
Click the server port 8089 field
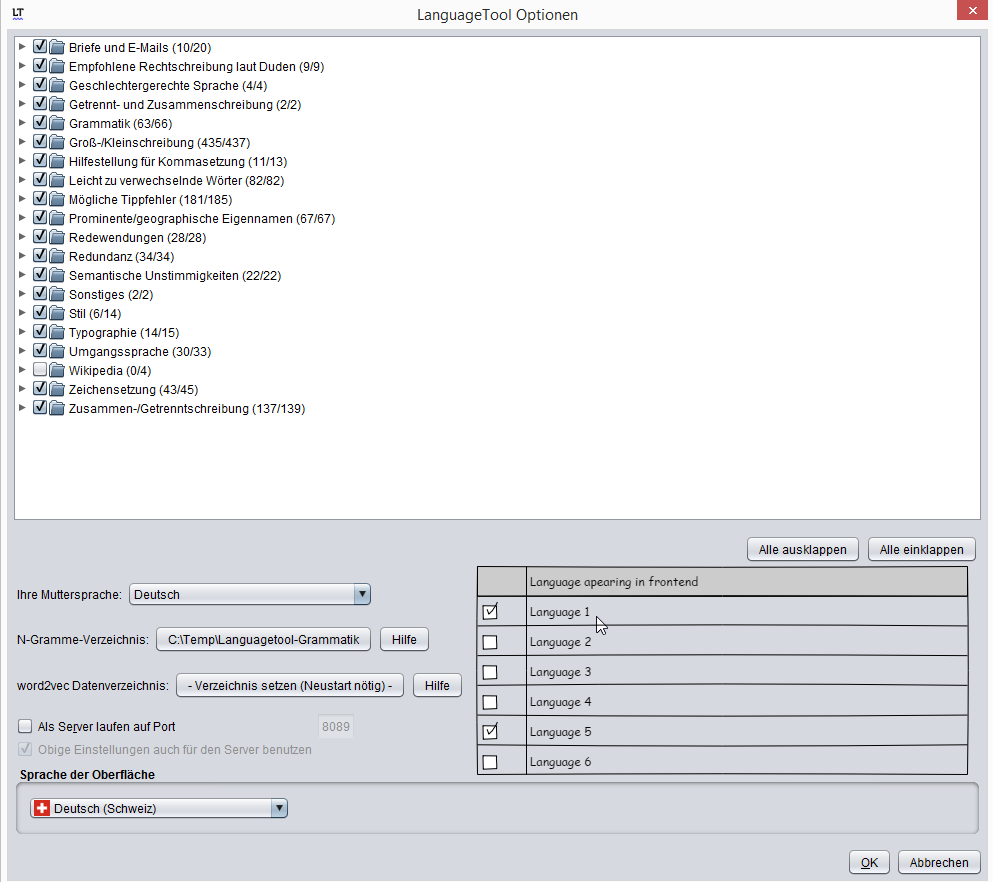click(x=335, y=726)
